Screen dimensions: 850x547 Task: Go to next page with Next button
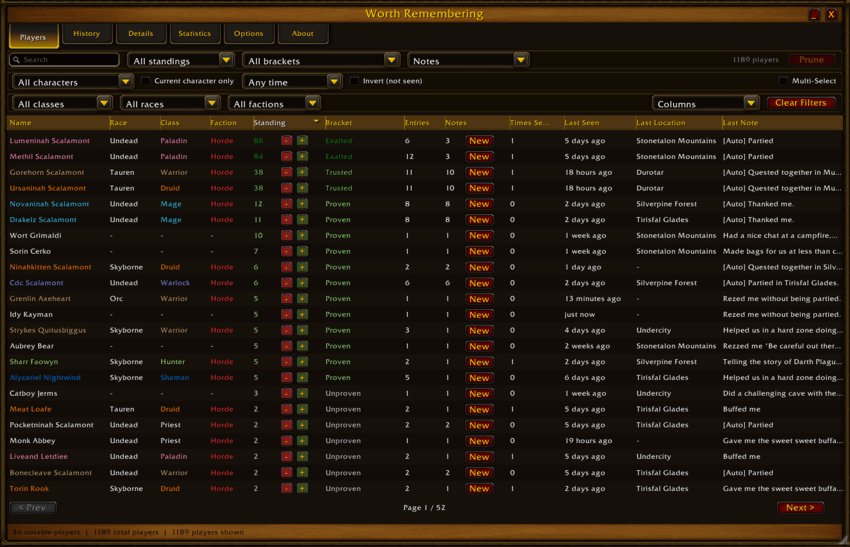click(x=800, y=507)
